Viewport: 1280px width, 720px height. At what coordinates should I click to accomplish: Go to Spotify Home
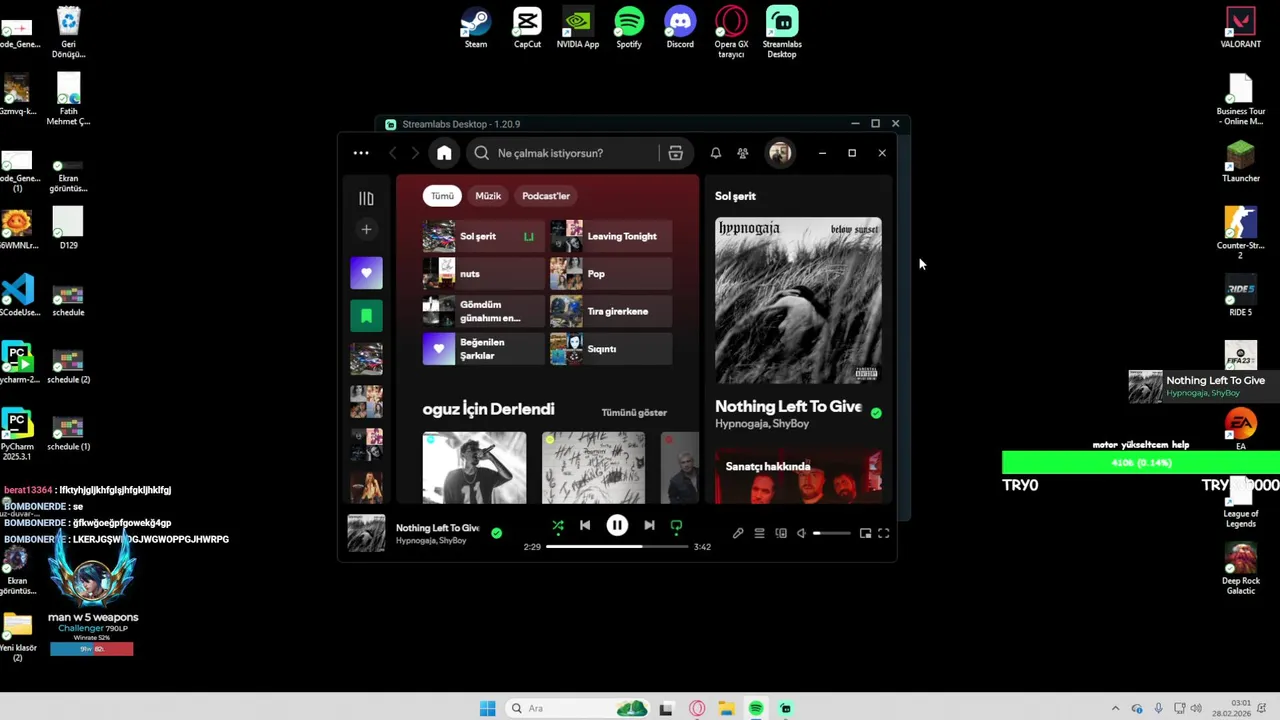444,153
